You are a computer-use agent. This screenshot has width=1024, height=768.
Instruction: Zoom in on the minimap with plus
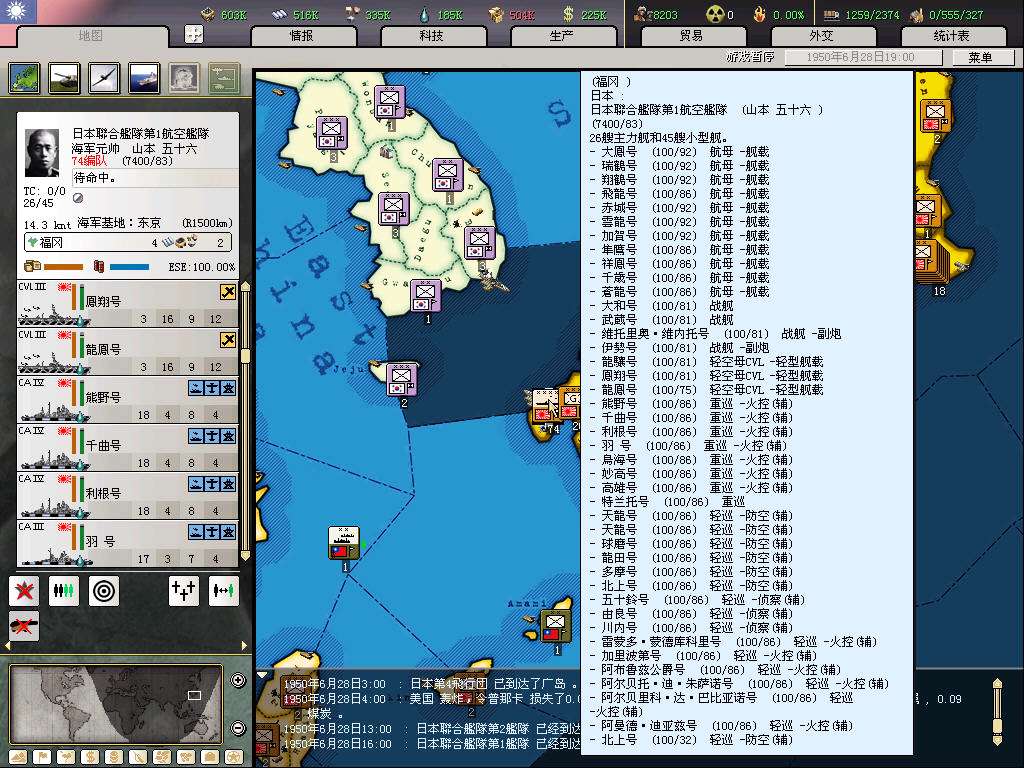(238, 681)
